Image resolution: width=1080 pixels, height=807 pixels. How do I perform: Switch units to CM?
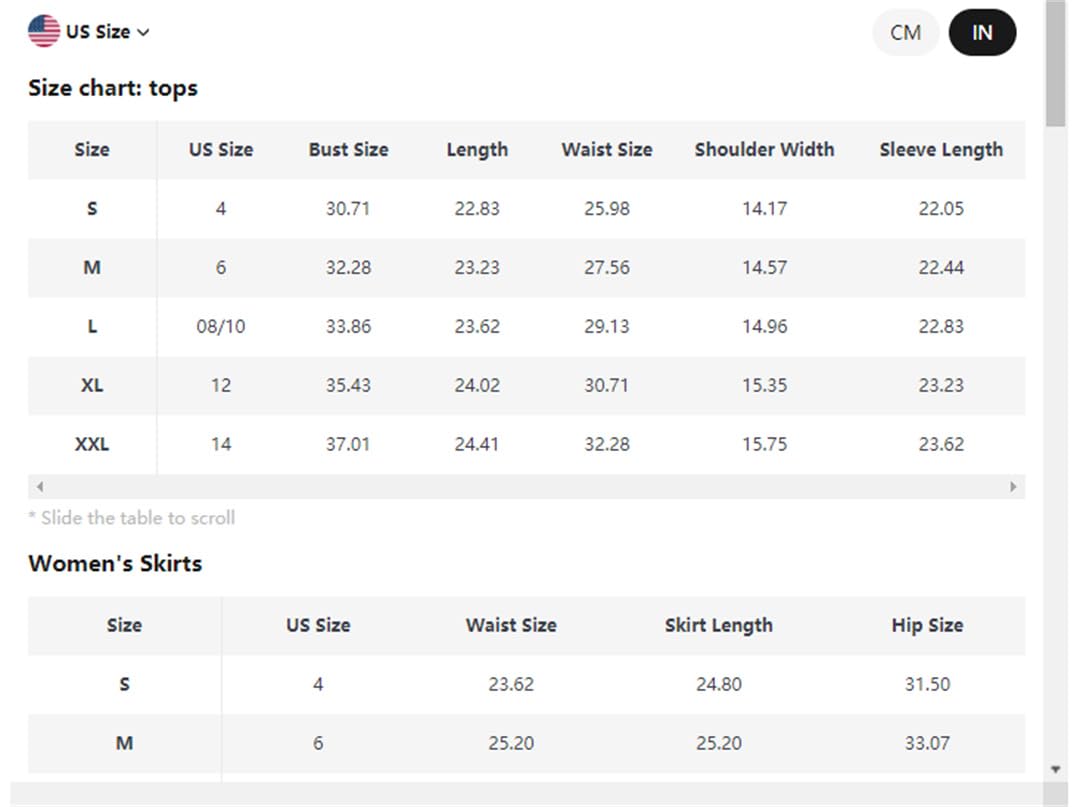point(905,32)
